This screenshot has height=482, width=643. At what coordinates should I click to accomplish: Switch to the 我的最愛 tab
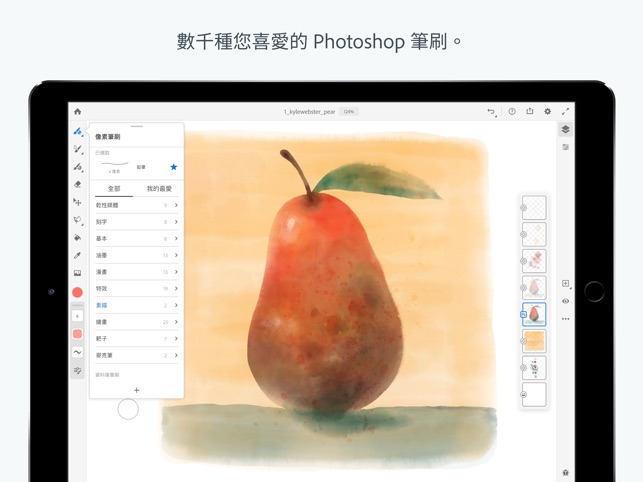pyautogui.click(x=159, y=189)
